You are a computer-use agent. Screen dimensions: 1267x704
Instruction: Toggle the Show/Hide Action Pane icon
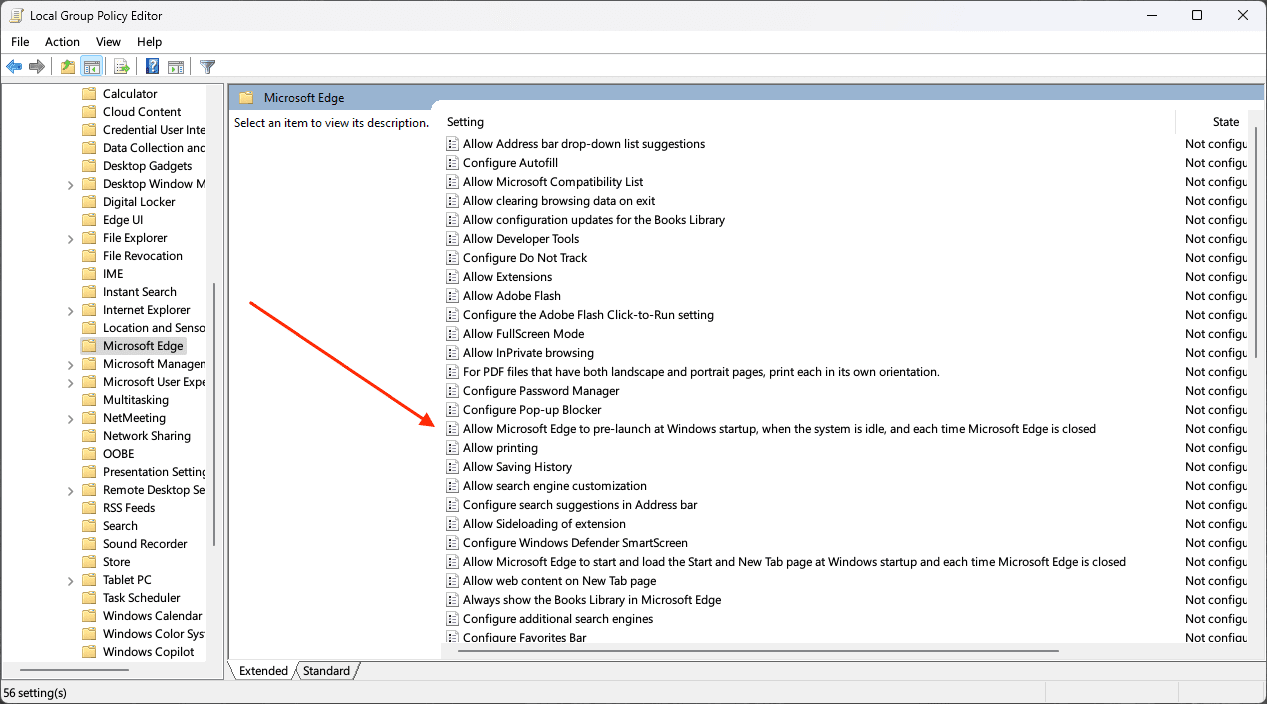176,67
